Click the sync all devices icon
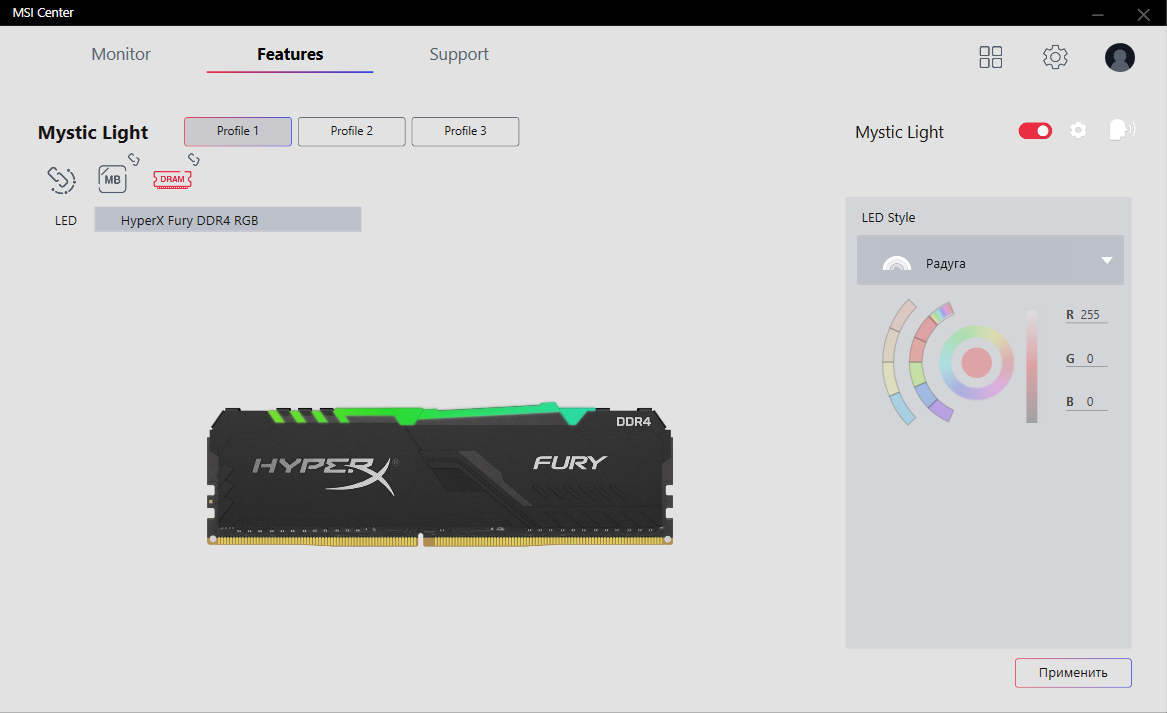The height and width of the screenshot is (713, 1167). point(62,179)
